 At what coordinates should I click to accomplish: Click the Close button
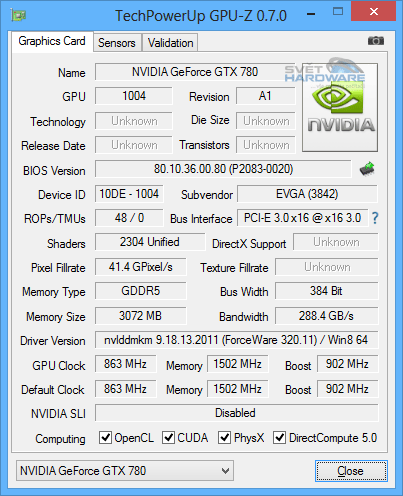[351, 471]
